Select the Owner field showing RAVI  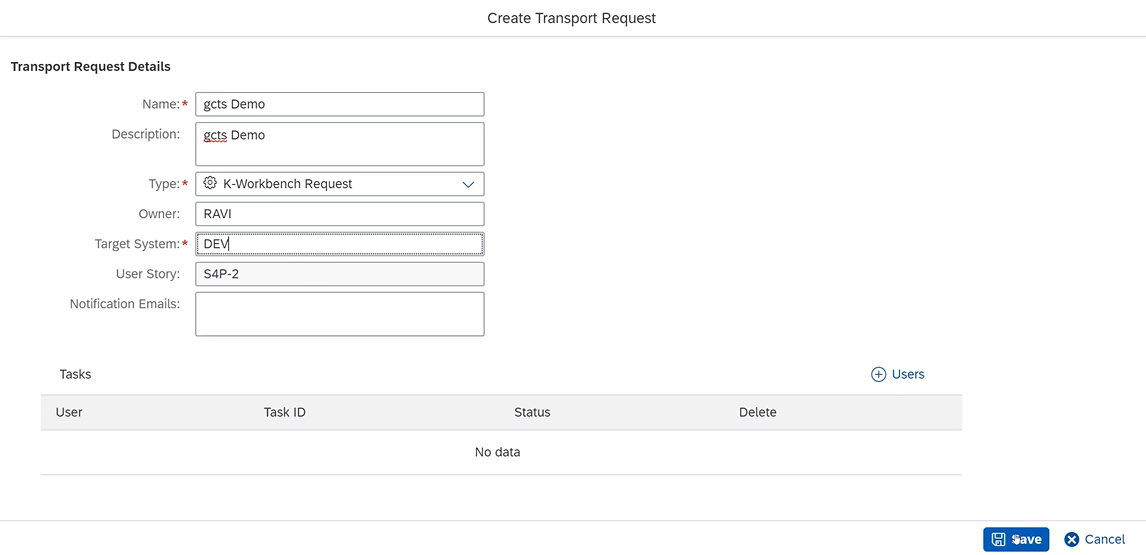point(340,214)
